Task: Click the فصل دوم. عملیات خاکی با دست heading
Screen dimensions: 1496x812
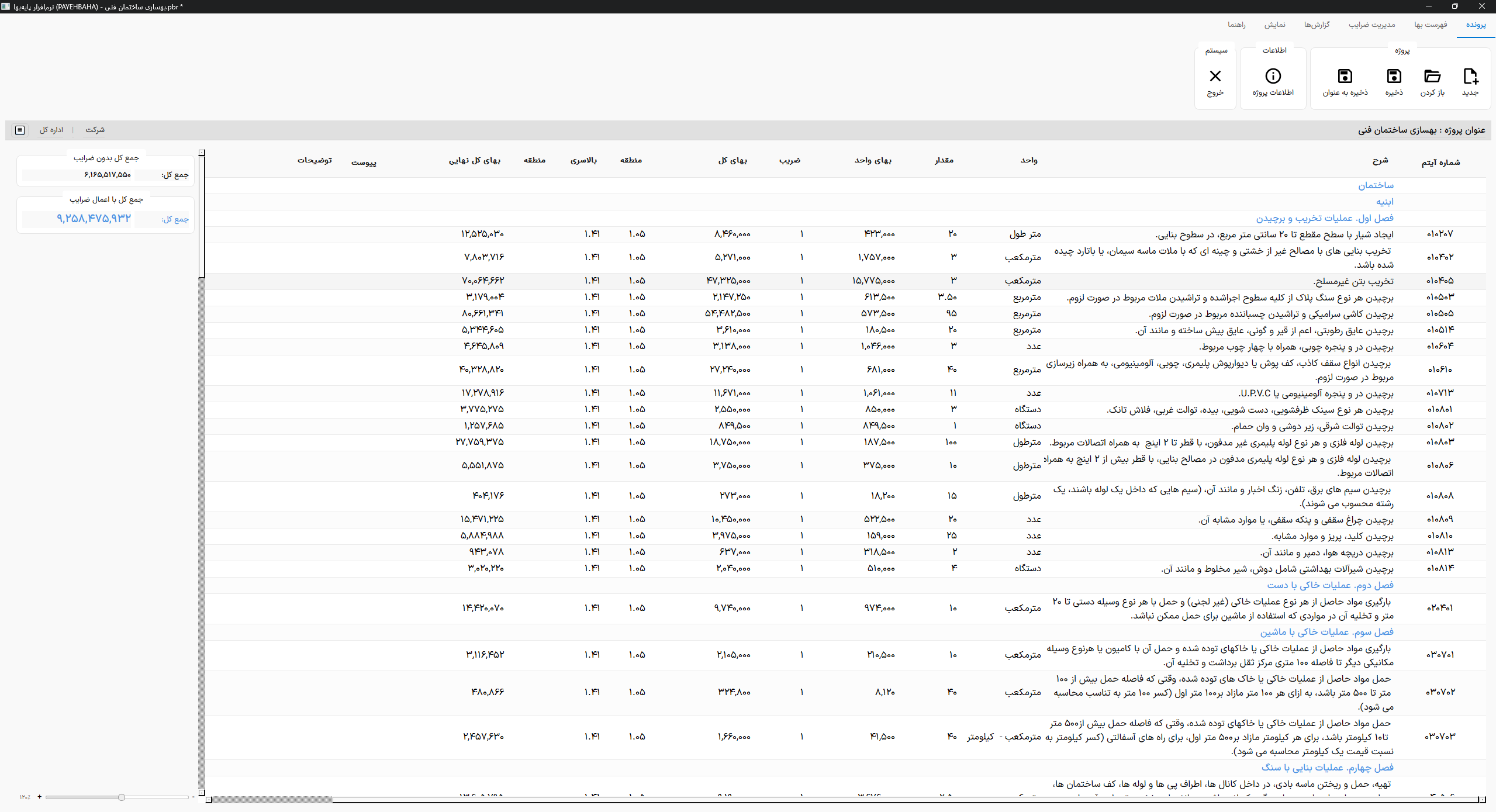Action: pyautogui.click(x=1330, y=585)
